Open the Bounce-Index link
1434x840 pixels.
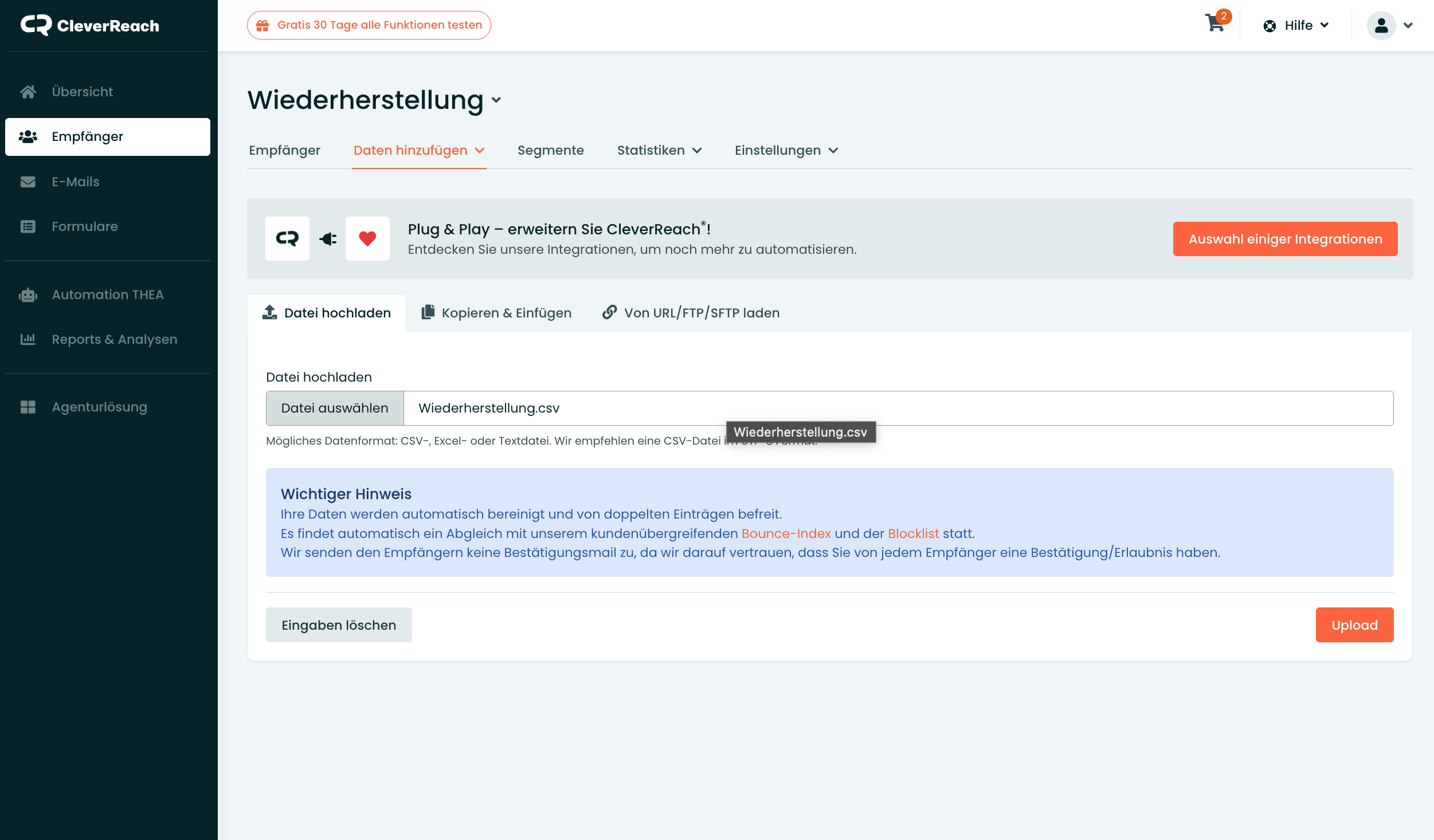[x=786, y=534]
